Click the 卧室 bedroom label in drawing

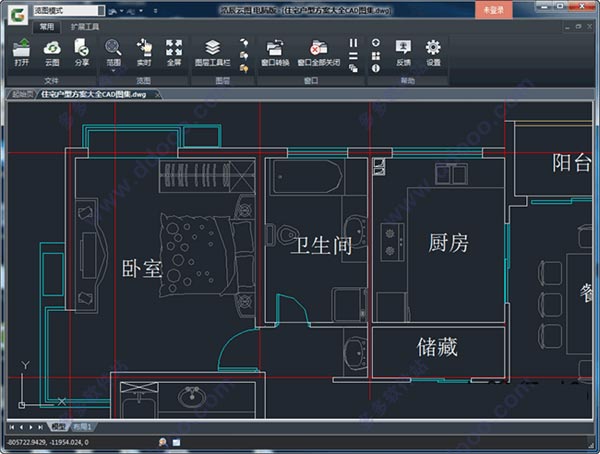pos(142,268)
